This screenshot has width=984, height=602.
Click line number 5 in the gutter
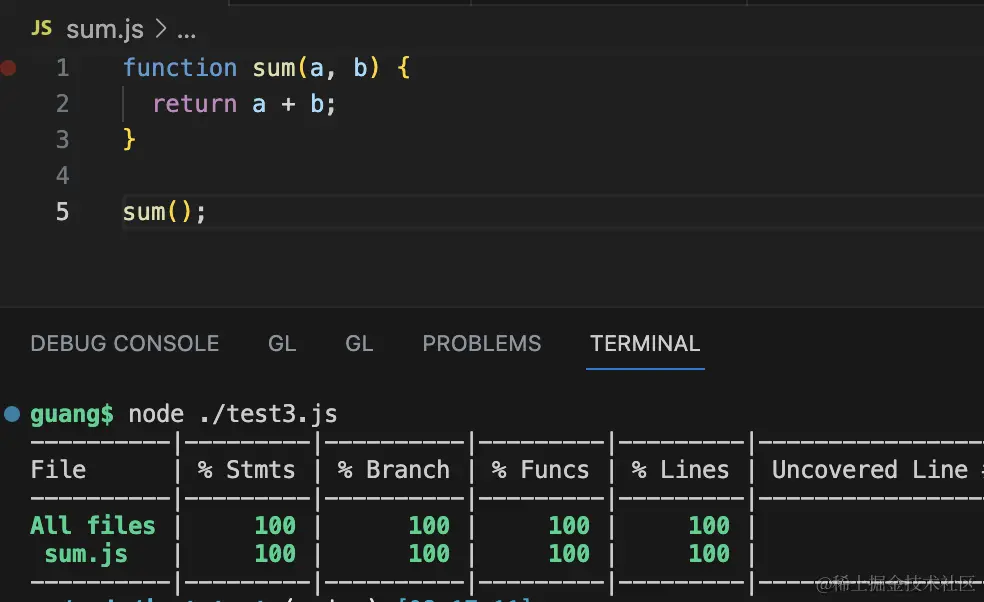tap(62, 212)
